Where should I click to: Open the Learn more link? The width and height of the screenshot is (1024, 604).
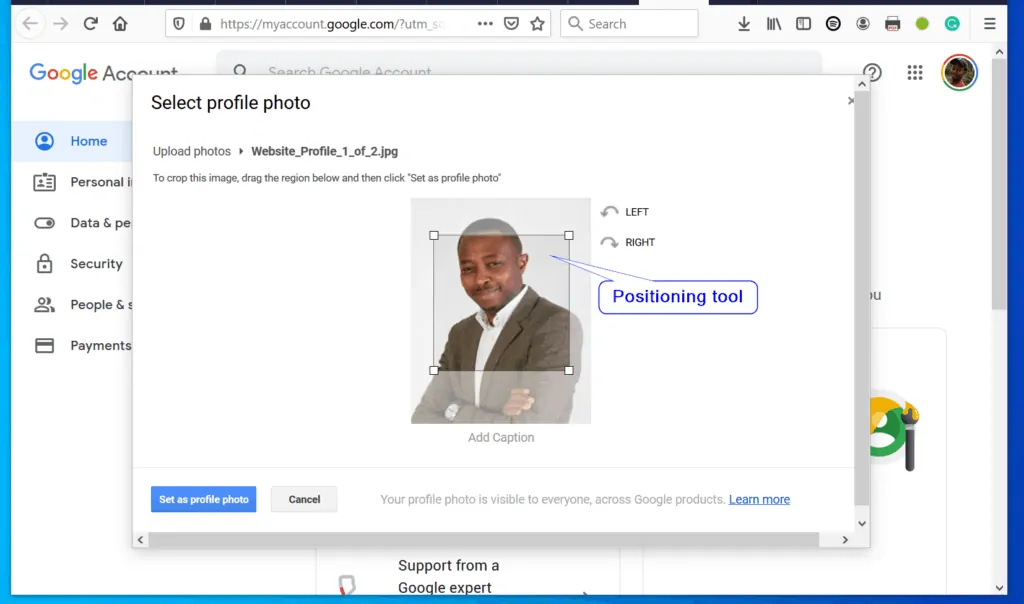tap(759, 499)
